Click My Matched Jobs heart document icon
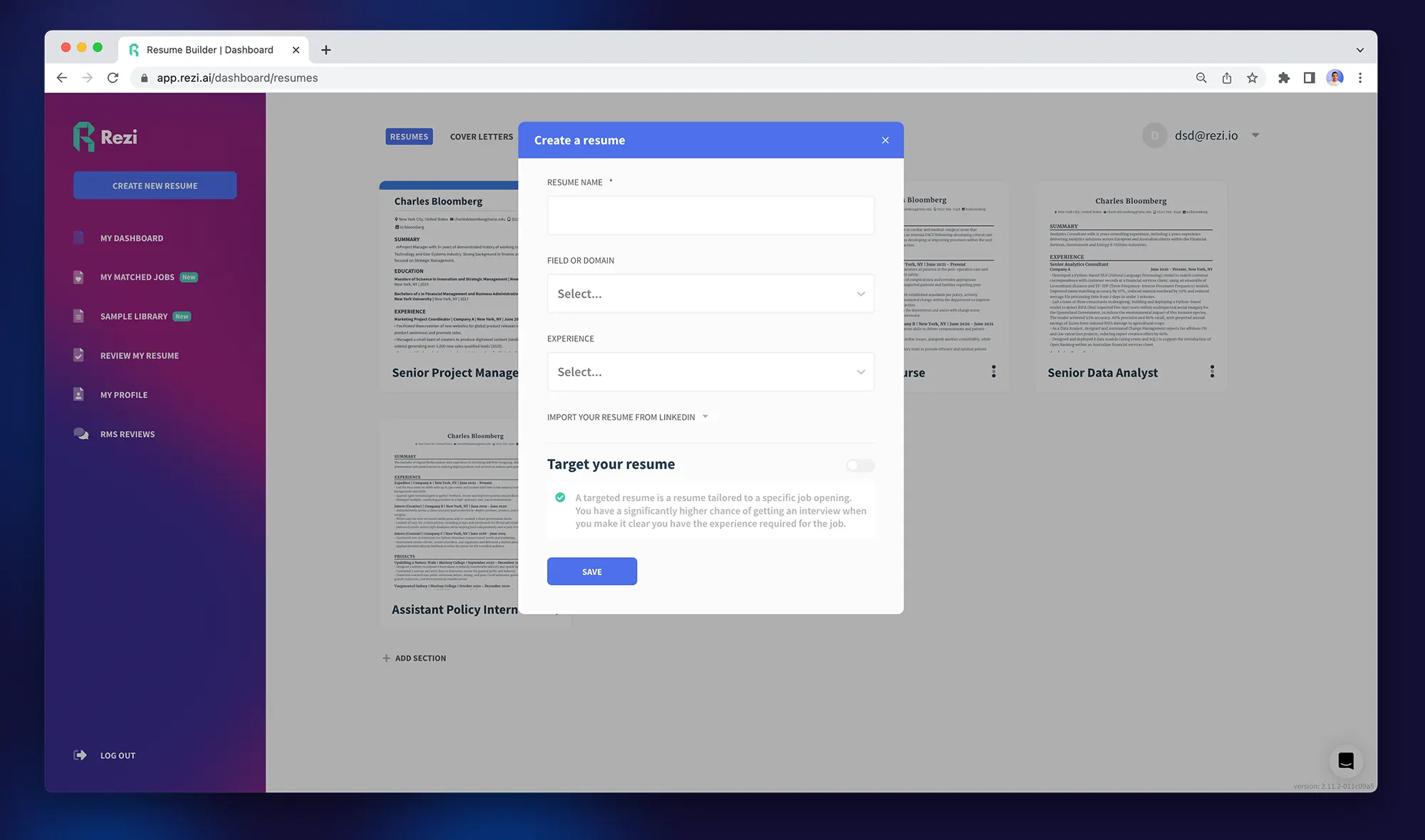 [x=78, y=277]
